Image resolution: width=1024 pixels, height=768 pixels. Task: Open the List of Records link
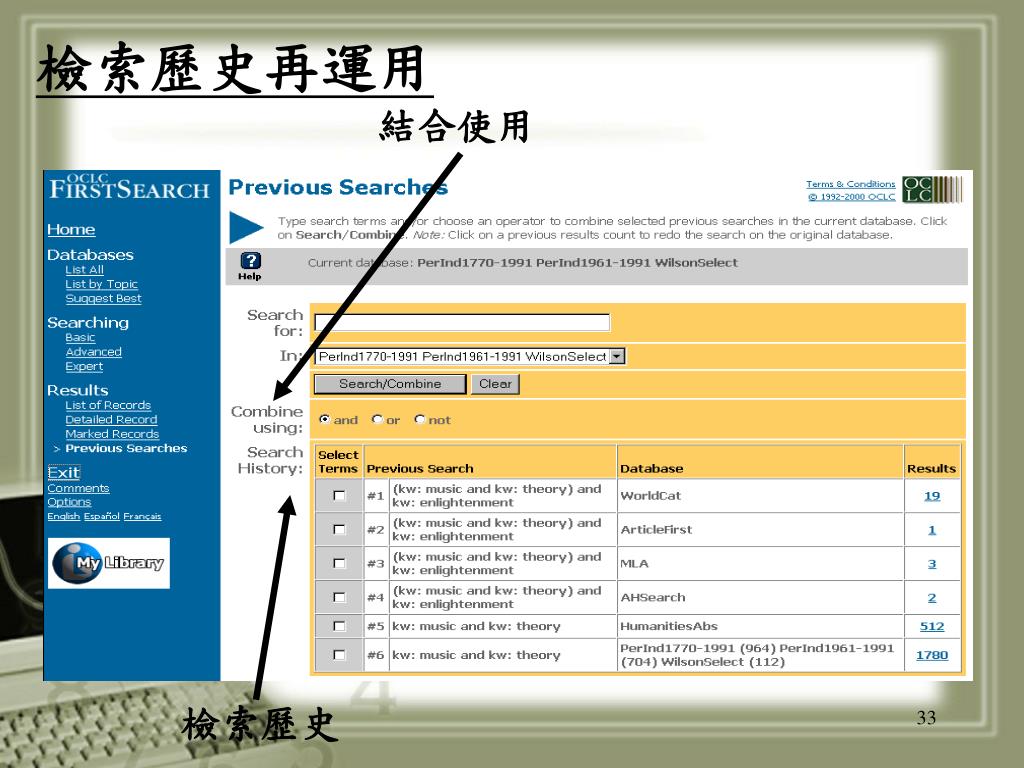click(108, 406)
